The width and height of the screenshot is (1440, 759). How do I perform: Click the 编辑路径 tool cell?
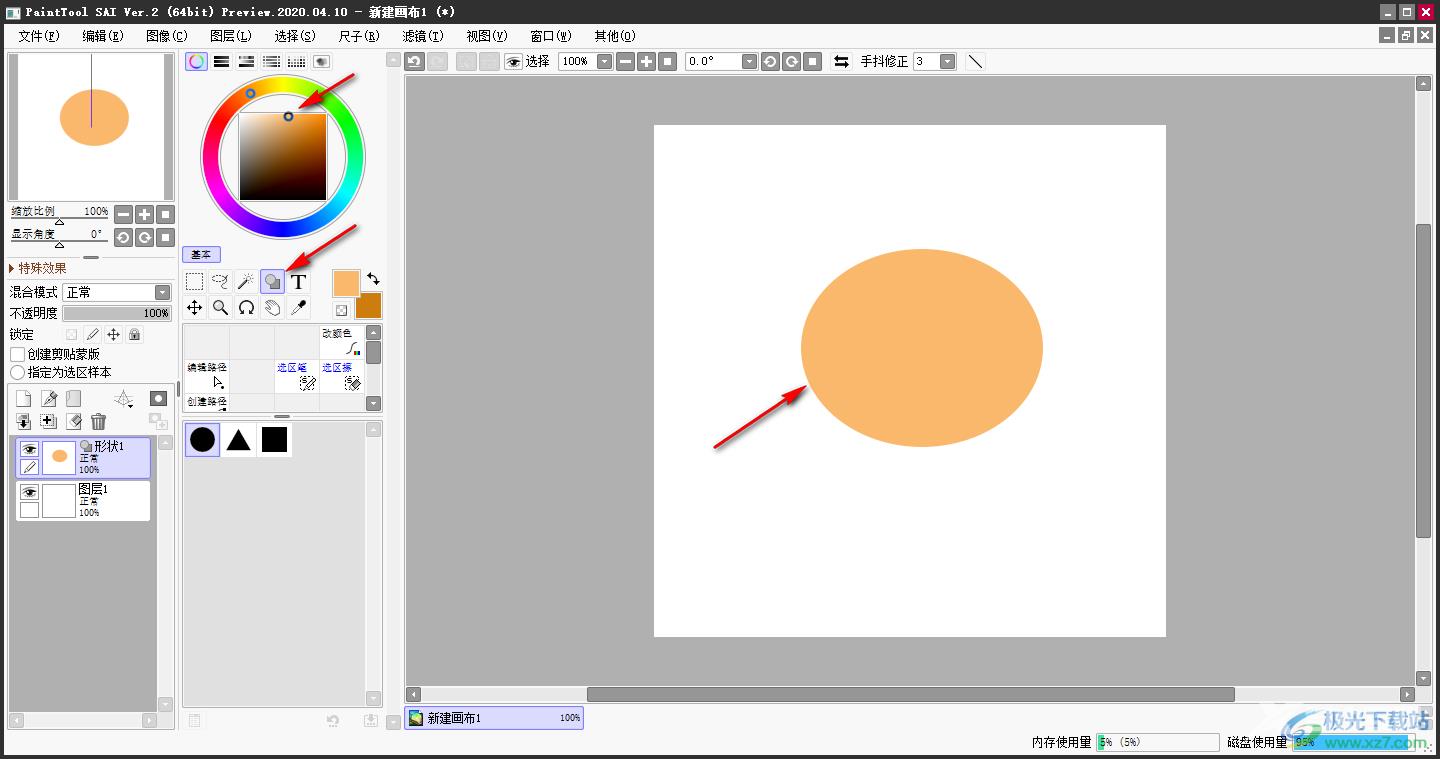[x=207, y=376]
